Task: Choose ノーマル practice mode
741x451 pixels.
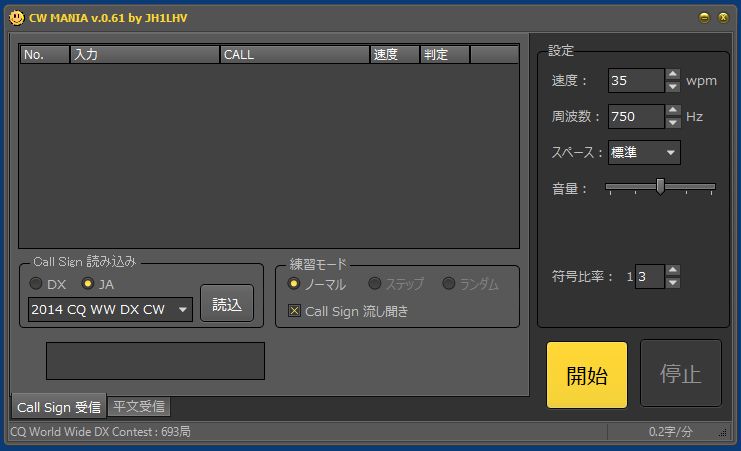Action: [293, 284]
